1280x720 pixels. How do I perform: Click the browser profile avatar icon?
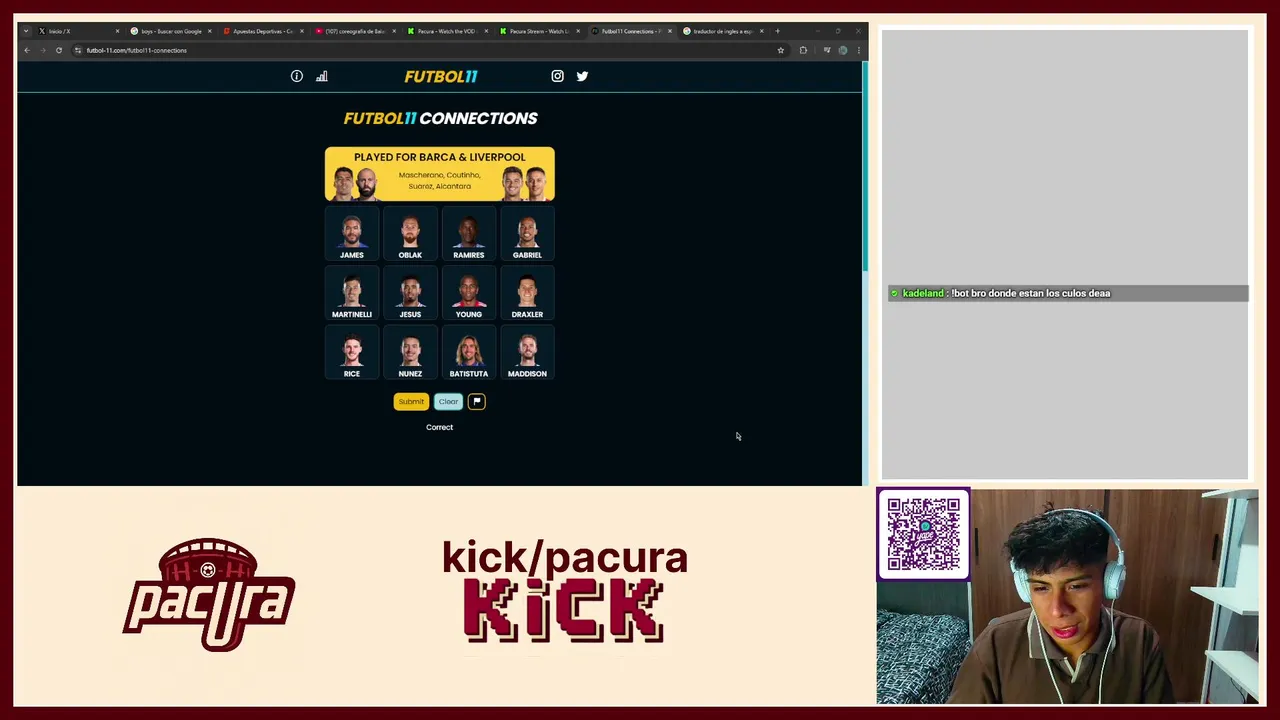pyautogui.click(x=843, y=50)
